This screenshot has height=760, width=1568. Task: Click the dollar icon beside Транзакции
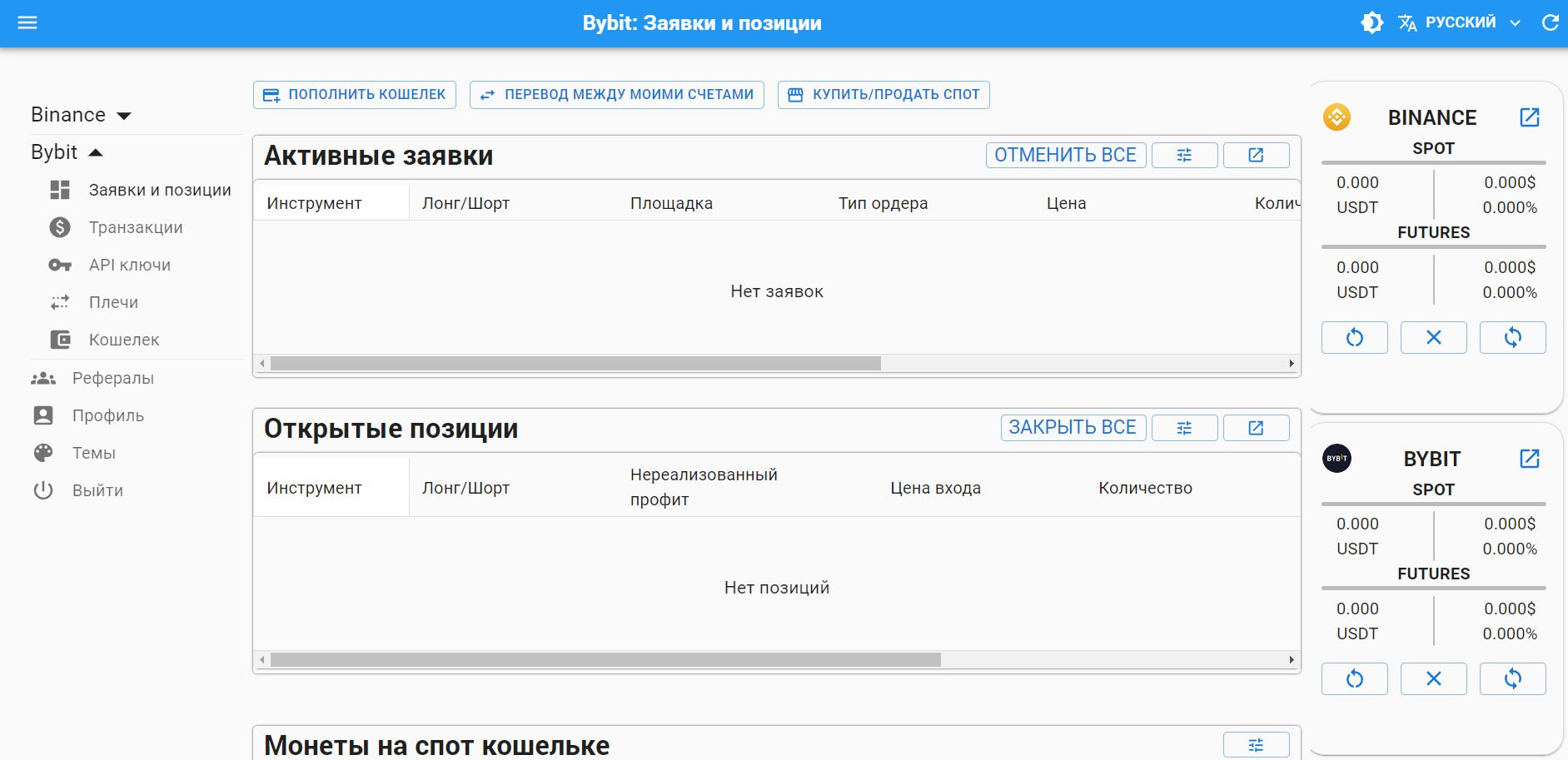pos(60,227)
